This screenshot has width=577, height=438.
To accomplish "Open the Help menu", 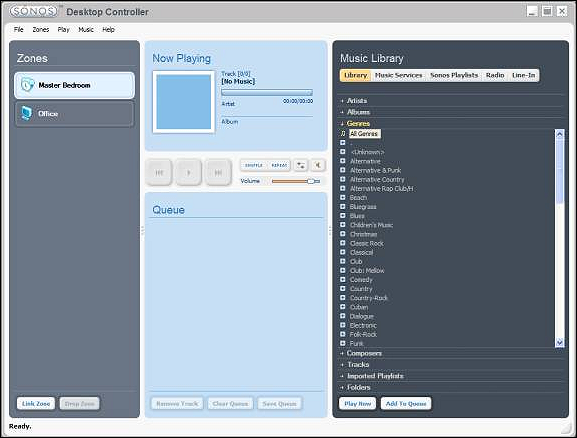I will 108,29.
